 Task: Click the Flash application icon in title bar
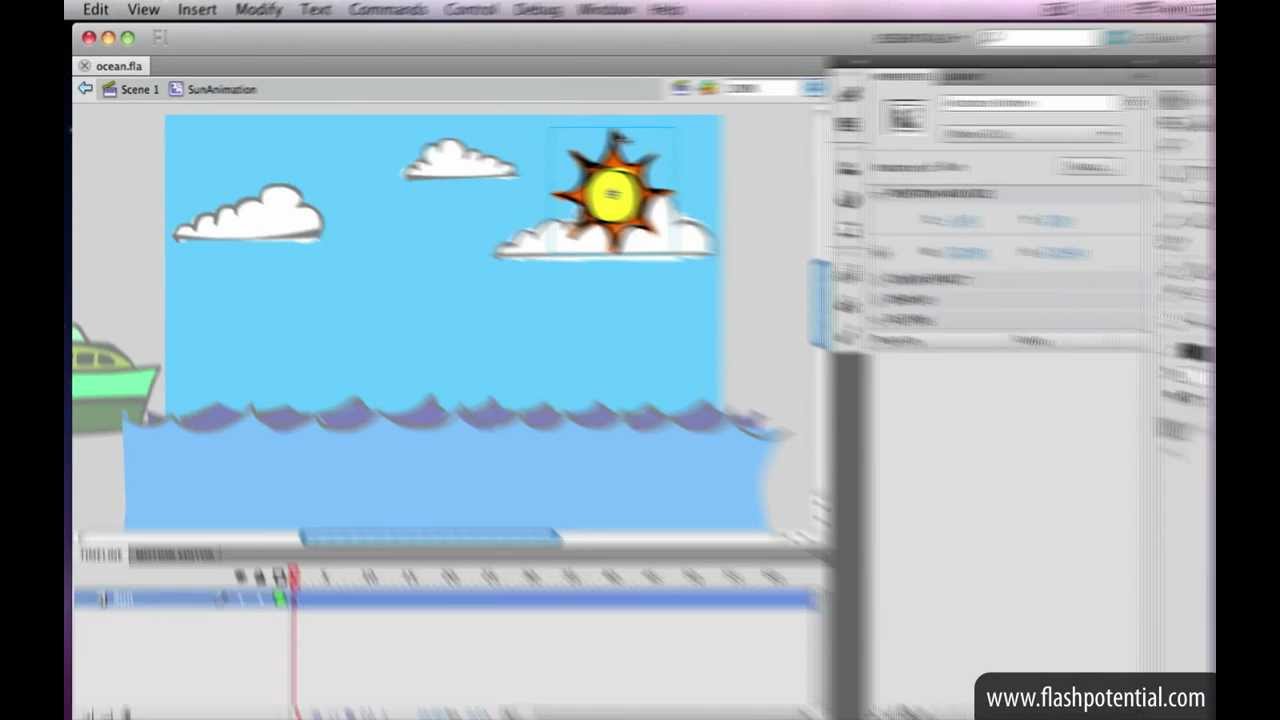pos(160,38)
